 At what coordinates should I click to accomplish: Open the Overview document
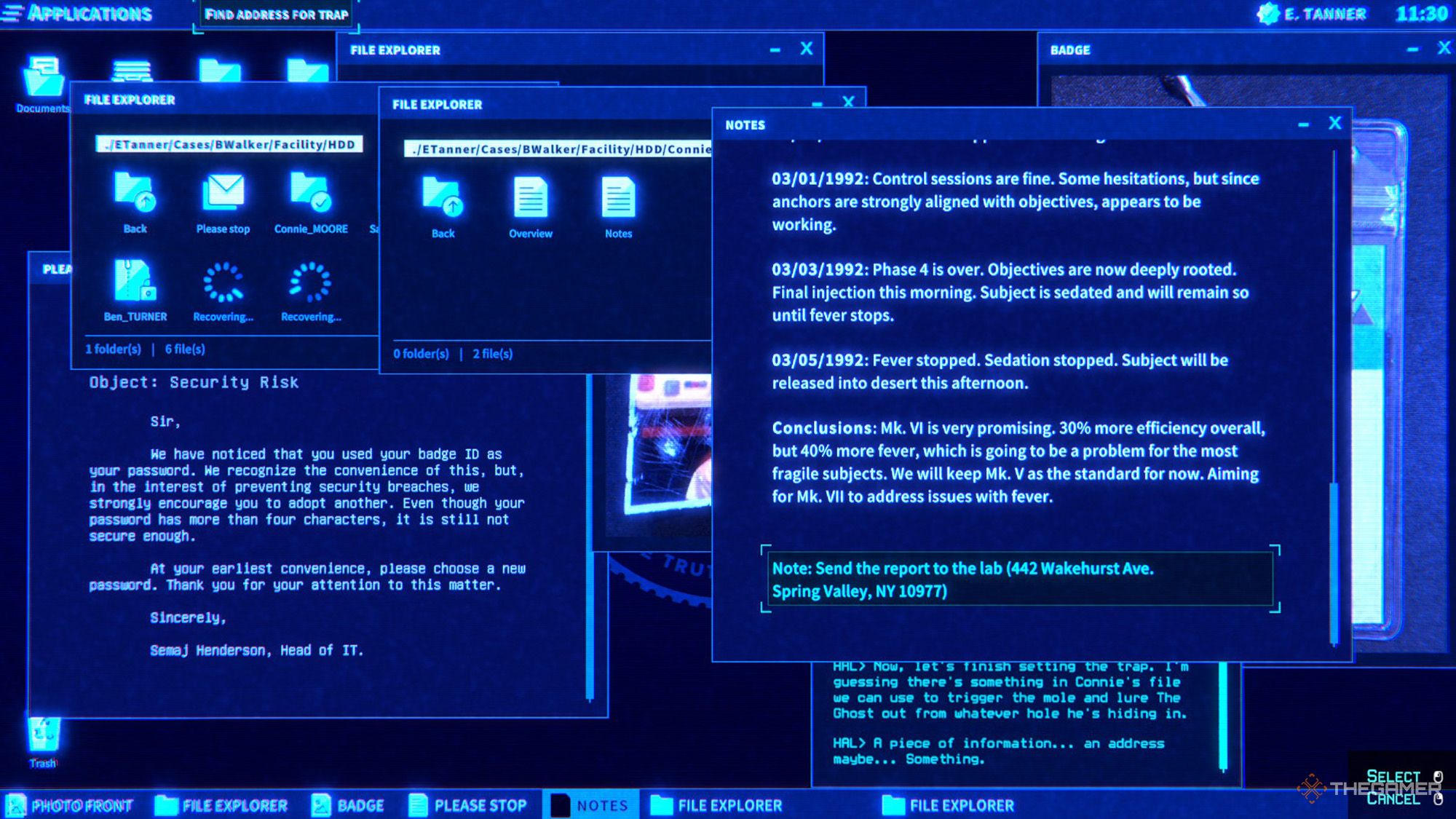point(531,207)
